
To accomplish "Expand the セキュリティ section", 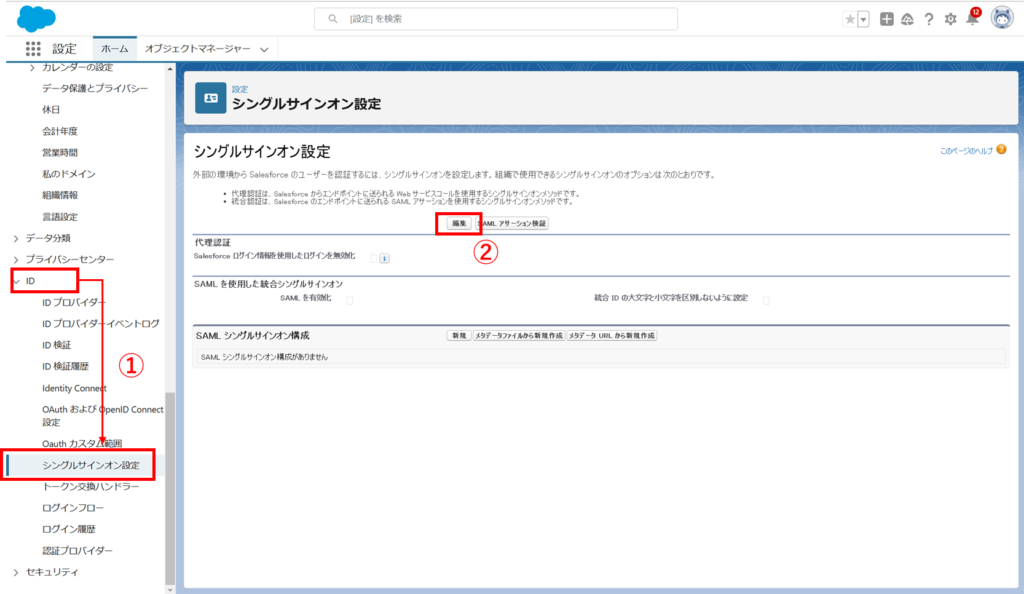I will click(x=16, y=572).
